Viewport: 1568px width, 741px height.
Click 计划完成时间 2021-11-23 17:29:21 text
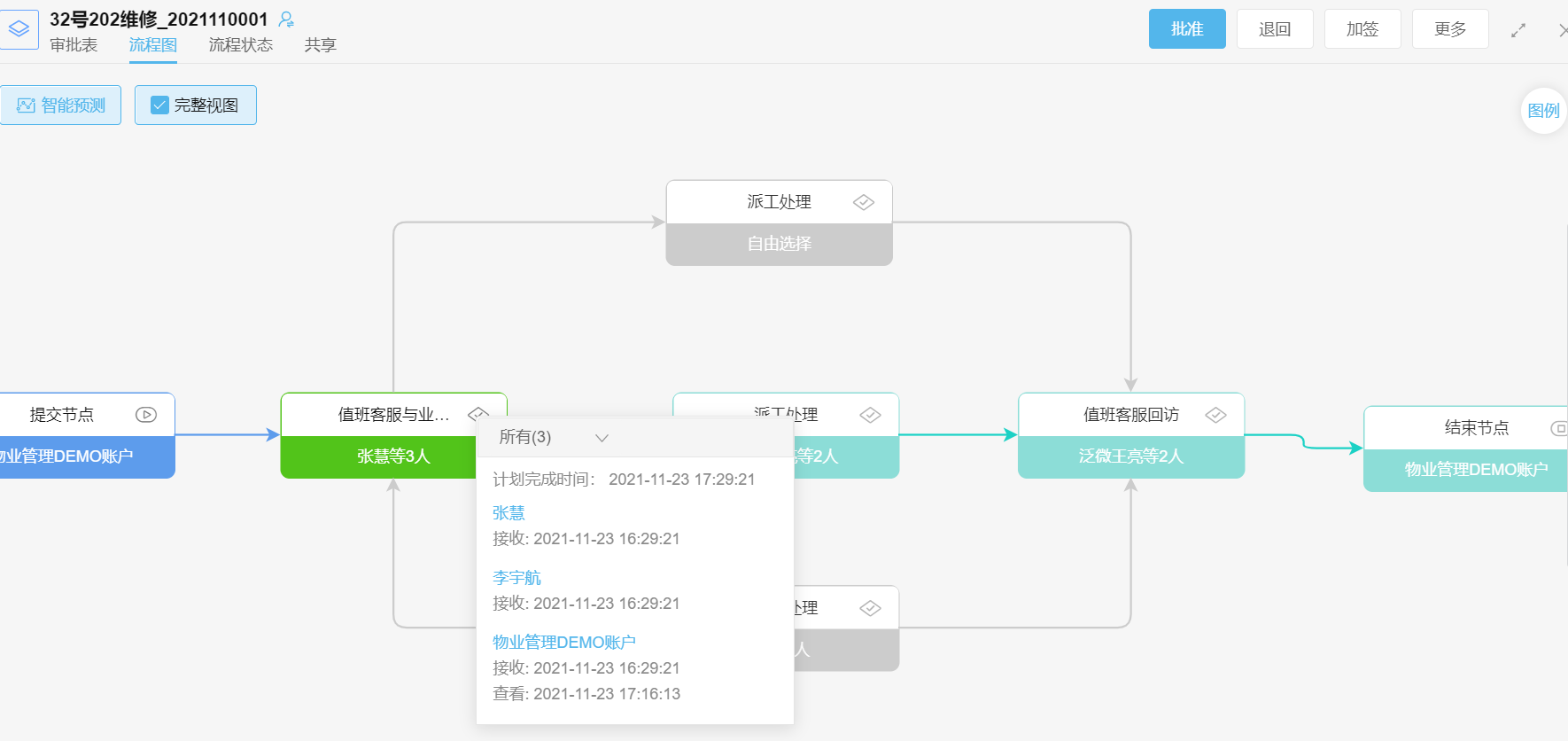pos(624,480)
